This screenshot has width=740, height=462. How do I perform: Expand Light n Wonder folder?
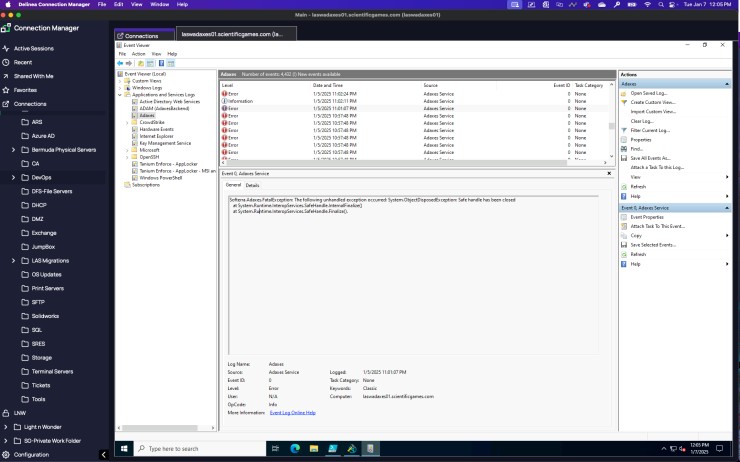tap(6, 427)
